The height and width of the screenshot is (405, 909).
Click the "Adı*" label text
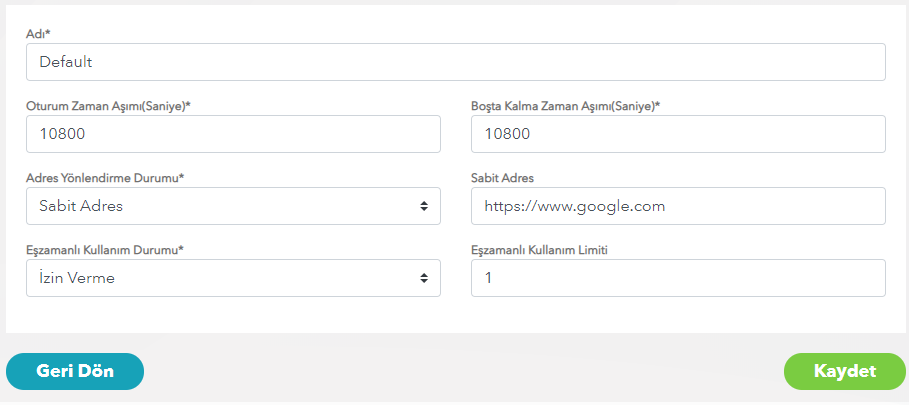[x=39, y=34]
